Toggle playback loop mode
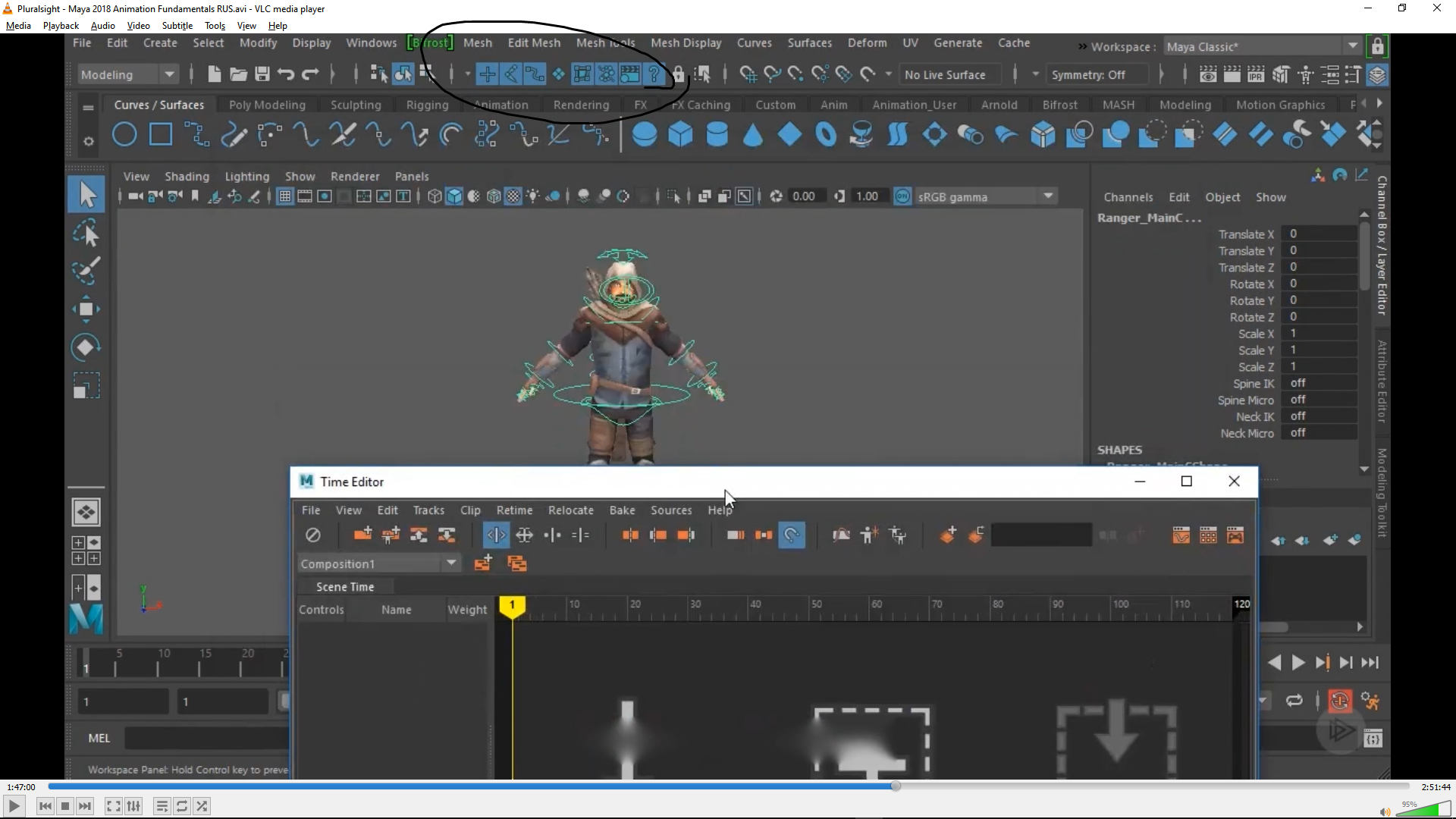 [x=1294, y=701]
